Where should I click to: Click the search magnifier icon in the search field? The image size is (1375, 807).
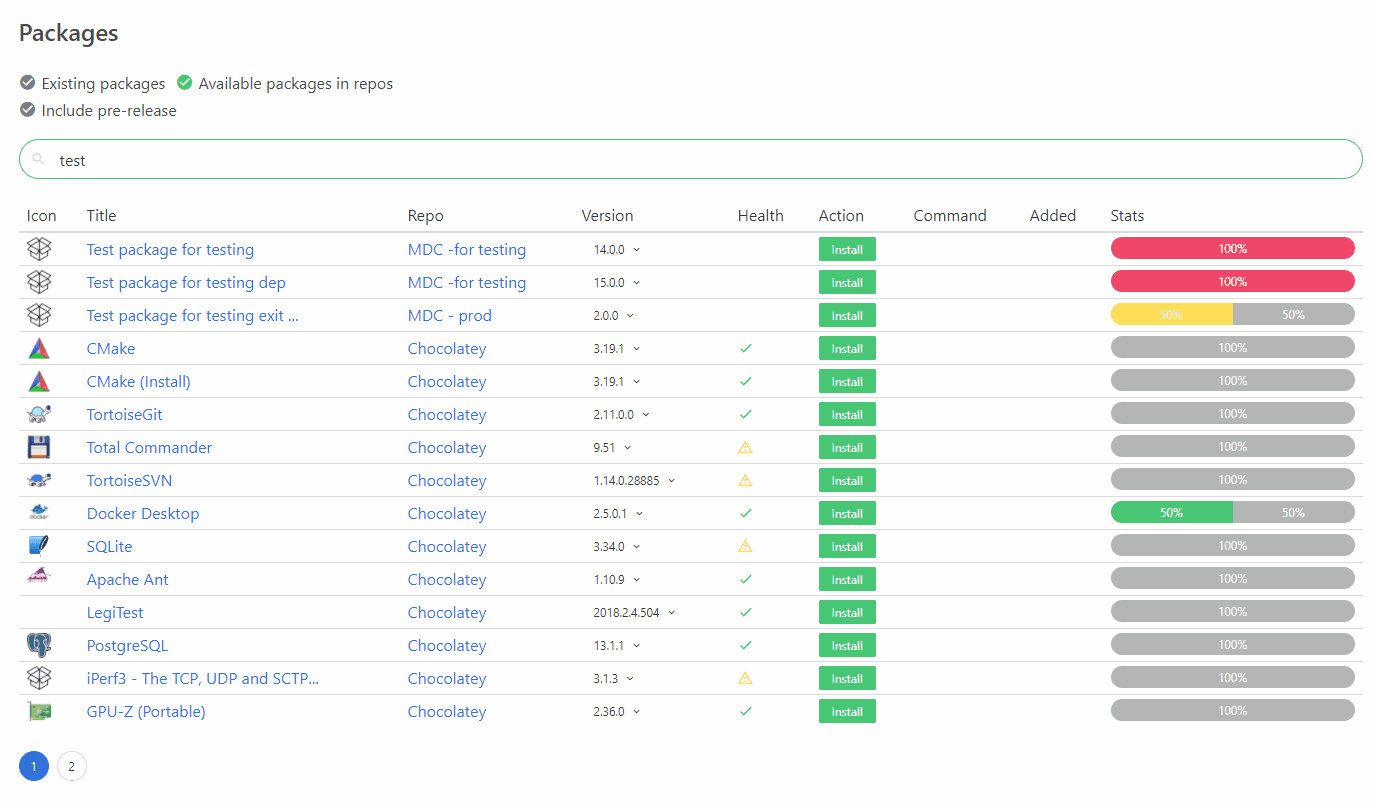[38, 159]
